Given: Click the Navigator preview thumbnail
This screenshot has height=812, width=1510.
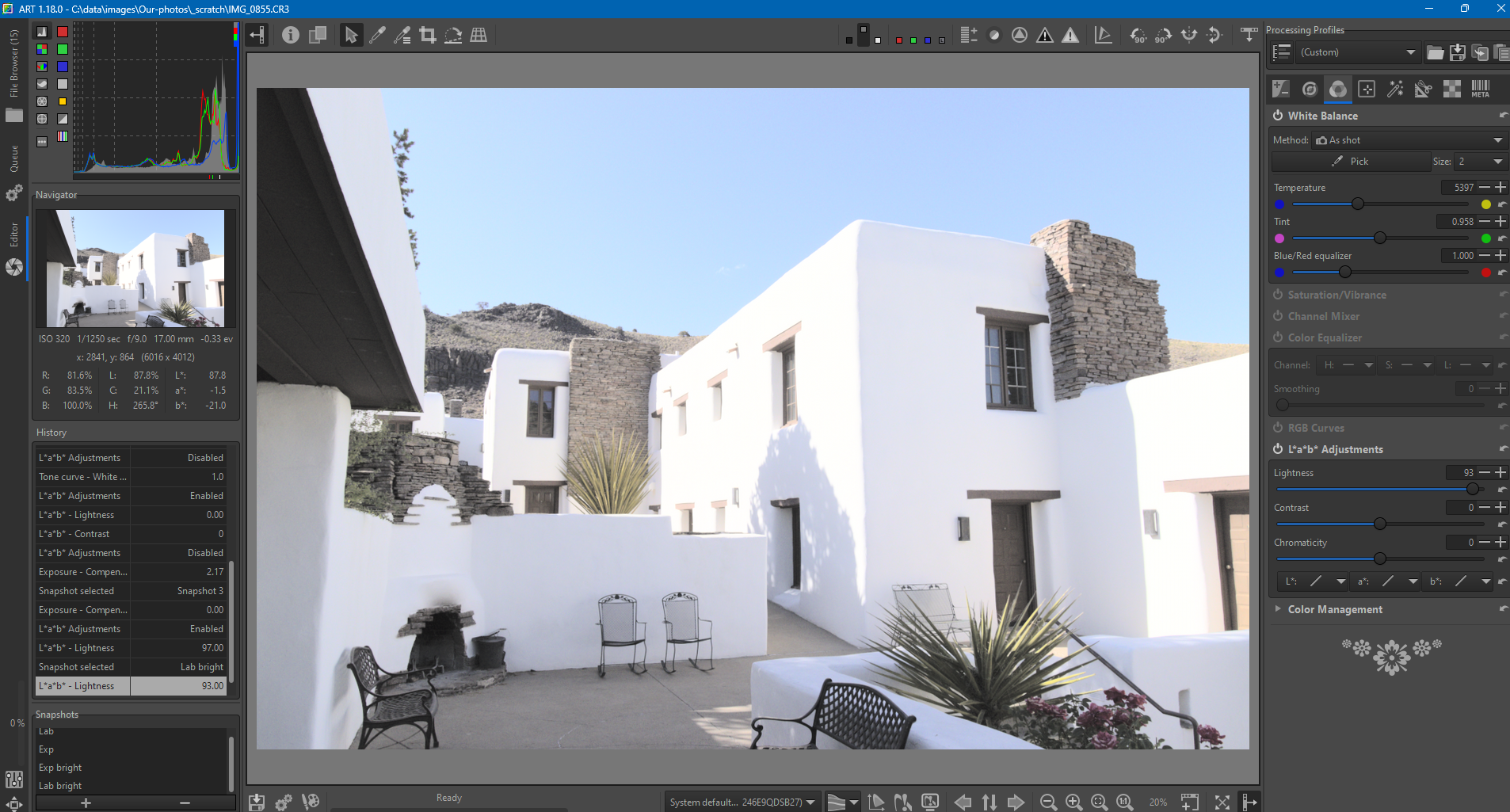Looking at the screenshot, I should coord(135,269).
